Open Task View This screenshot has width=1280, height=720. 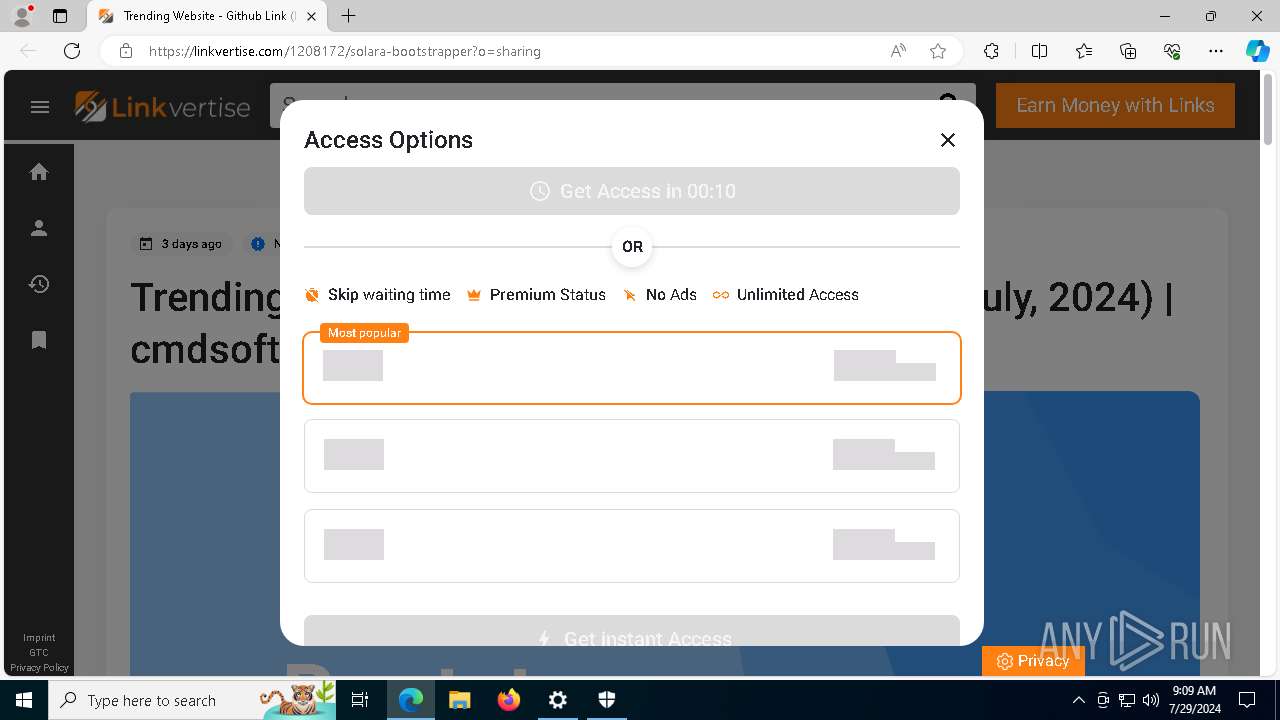360,700
